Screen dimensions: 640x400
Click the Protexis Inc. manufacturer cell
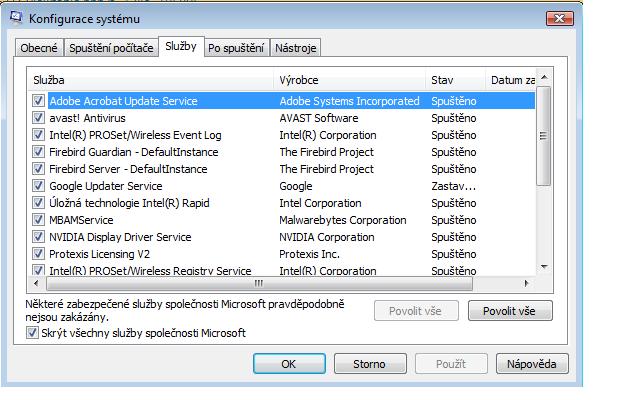pyautogui.click(x=309, y=254)
